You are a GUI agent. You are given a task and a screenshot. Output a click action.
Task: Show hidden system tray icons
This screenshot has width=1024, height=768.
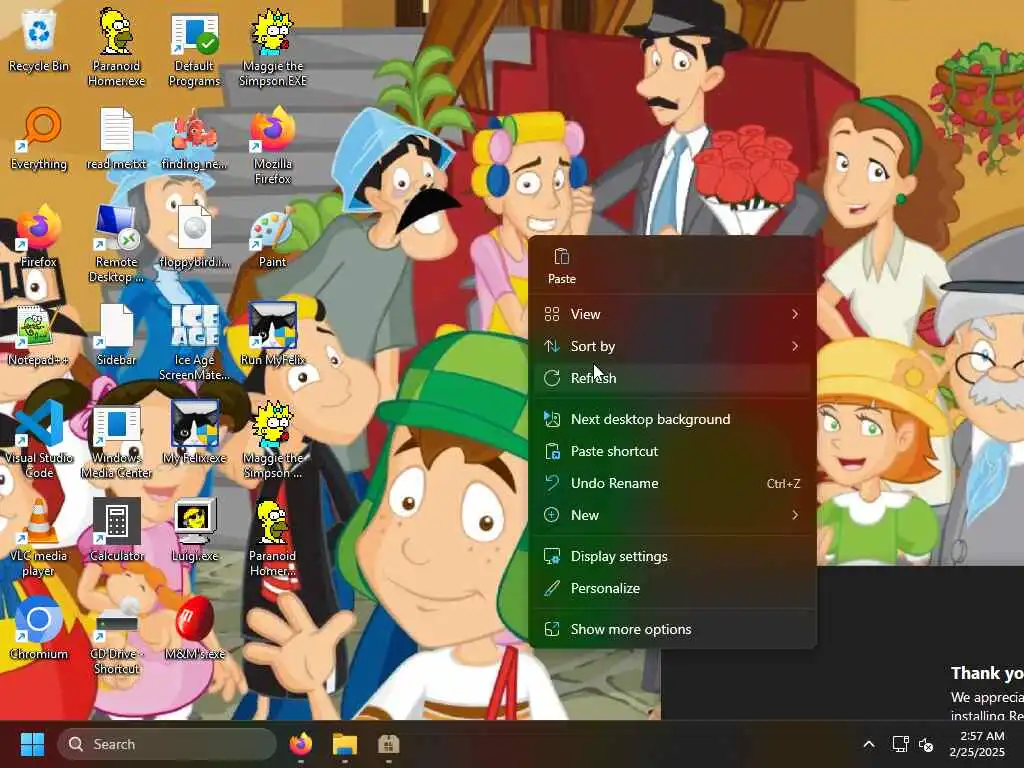(x=869, y=744)
